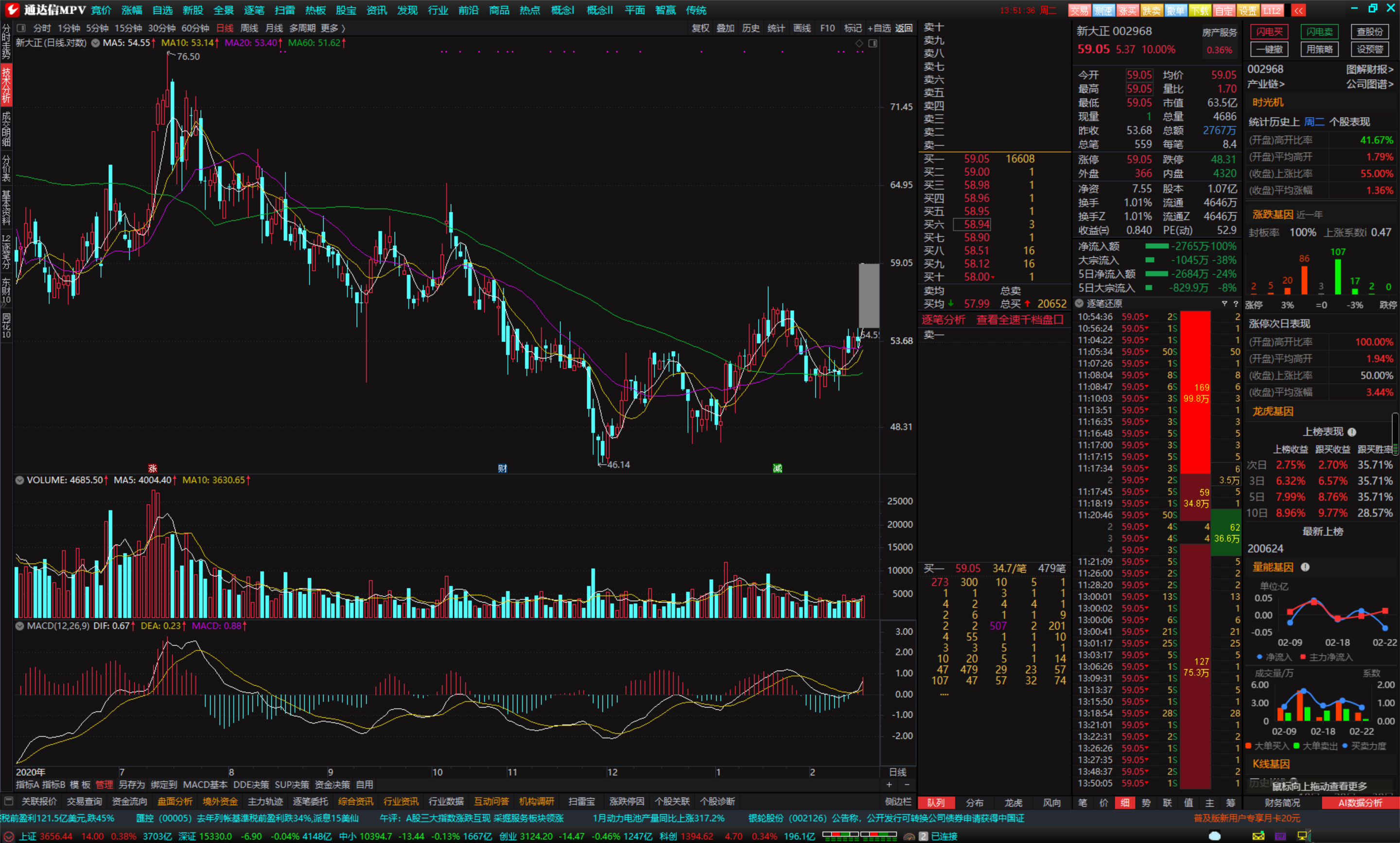Click the right panel vertical scrollbar
The width and height of the screenshot is (1400, 843).
click(1395, 434)
